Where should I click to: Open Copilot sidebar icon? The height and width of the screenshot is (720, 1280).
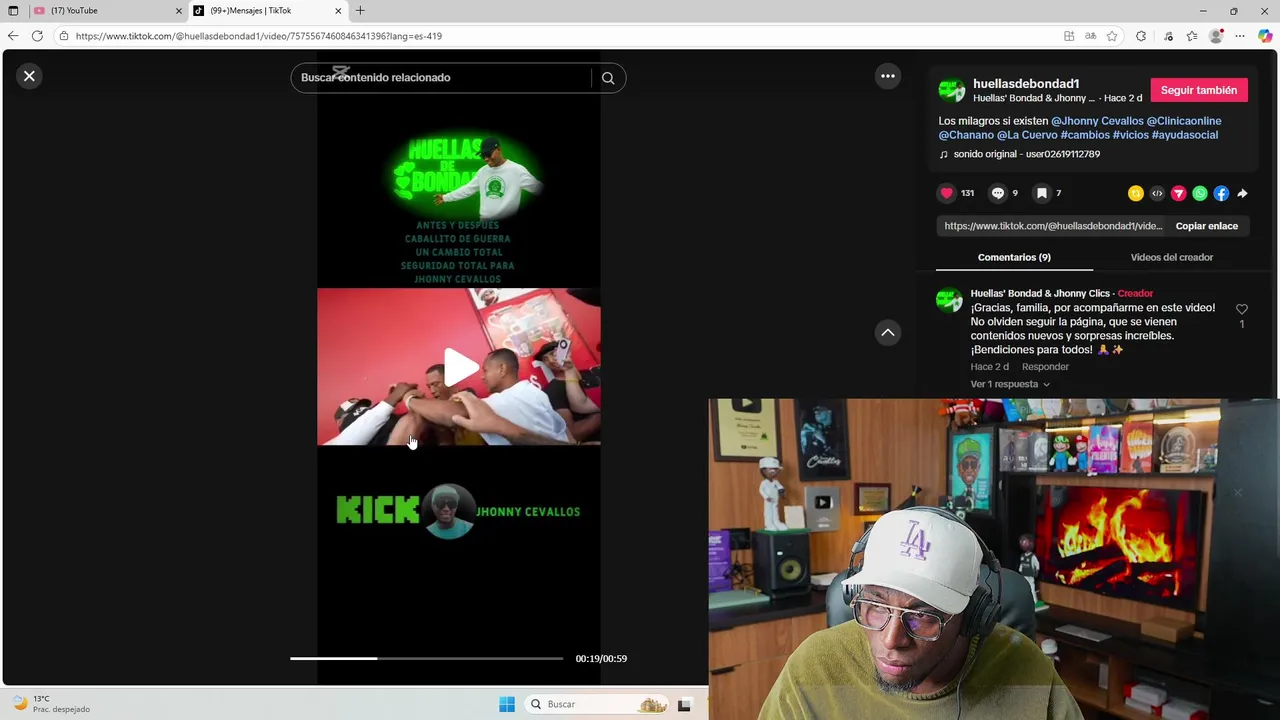[1265, 36]
